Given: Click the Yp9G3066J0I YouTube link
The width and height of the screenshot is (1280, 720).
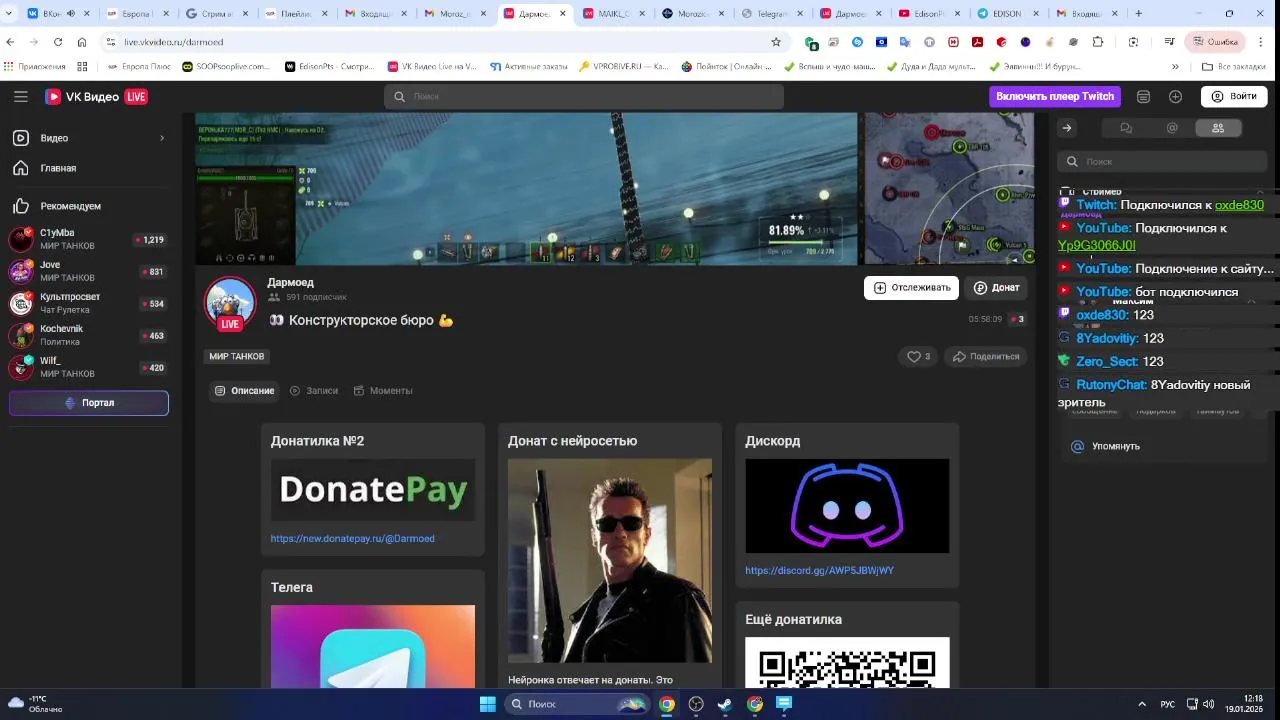Looking at the screenshot, I should tap(1096, 245).
